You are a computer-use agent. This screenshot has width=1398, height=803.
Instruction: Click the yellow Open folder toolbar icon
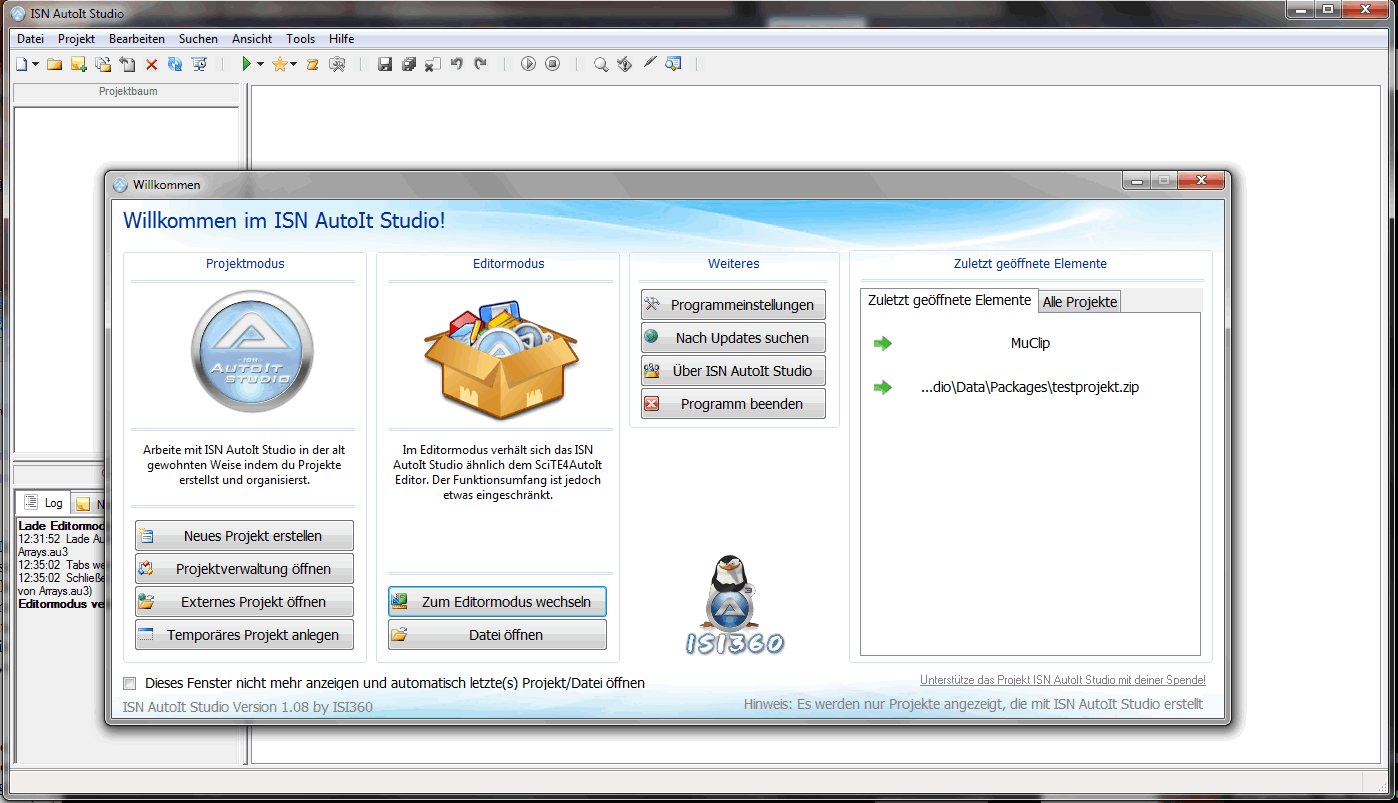click(54, 64)
